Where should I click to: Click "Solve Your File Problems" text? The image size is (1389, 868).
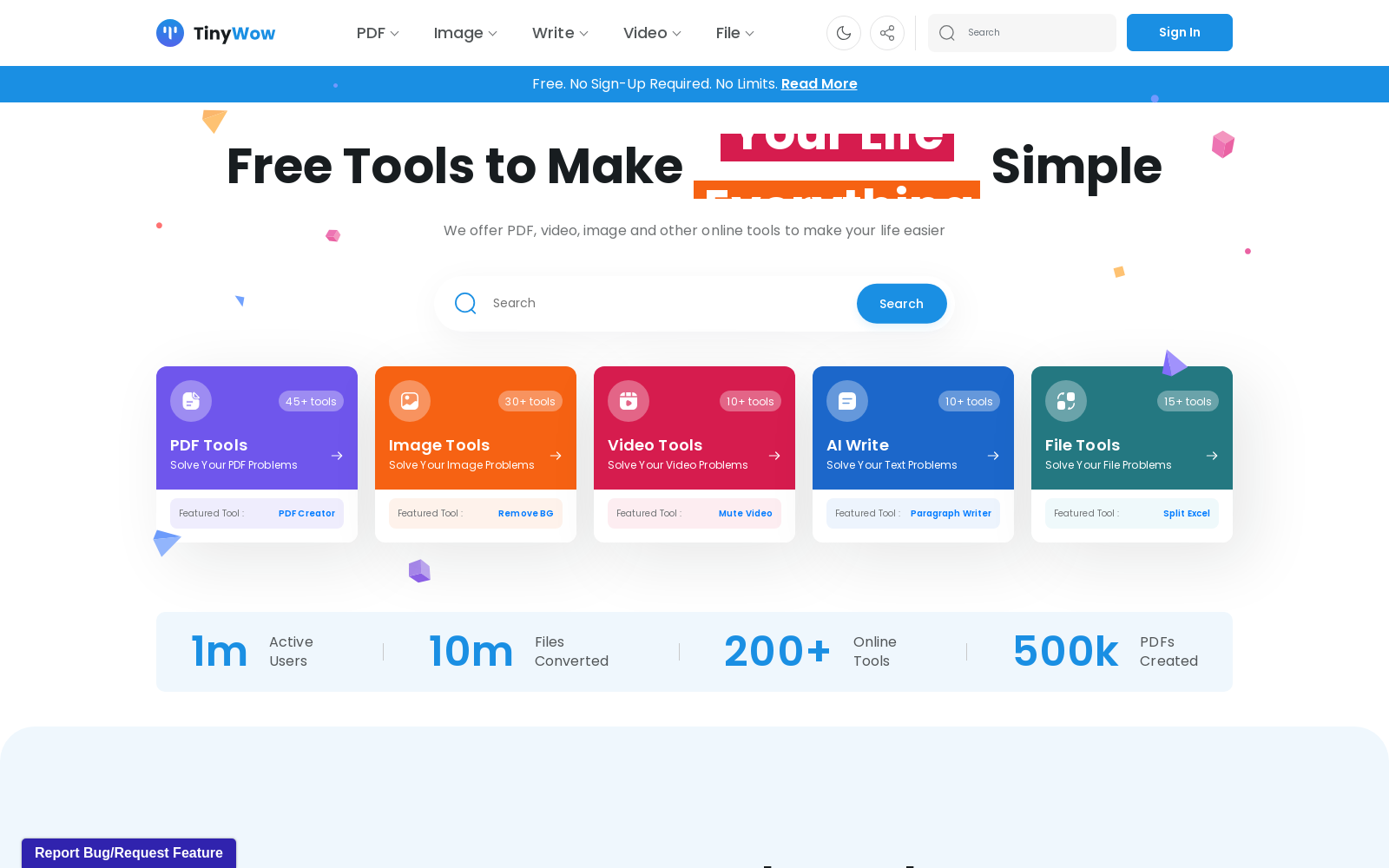click(1109, 465)
